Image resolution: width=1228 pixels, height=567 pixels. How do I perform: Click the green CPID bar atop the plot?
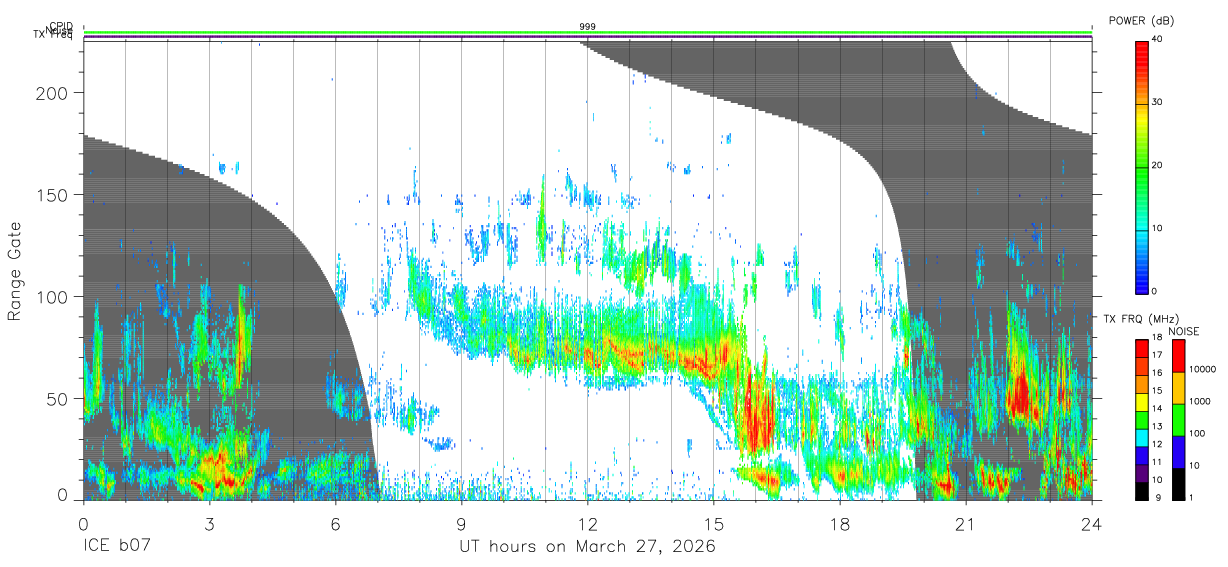coord(587,32)
